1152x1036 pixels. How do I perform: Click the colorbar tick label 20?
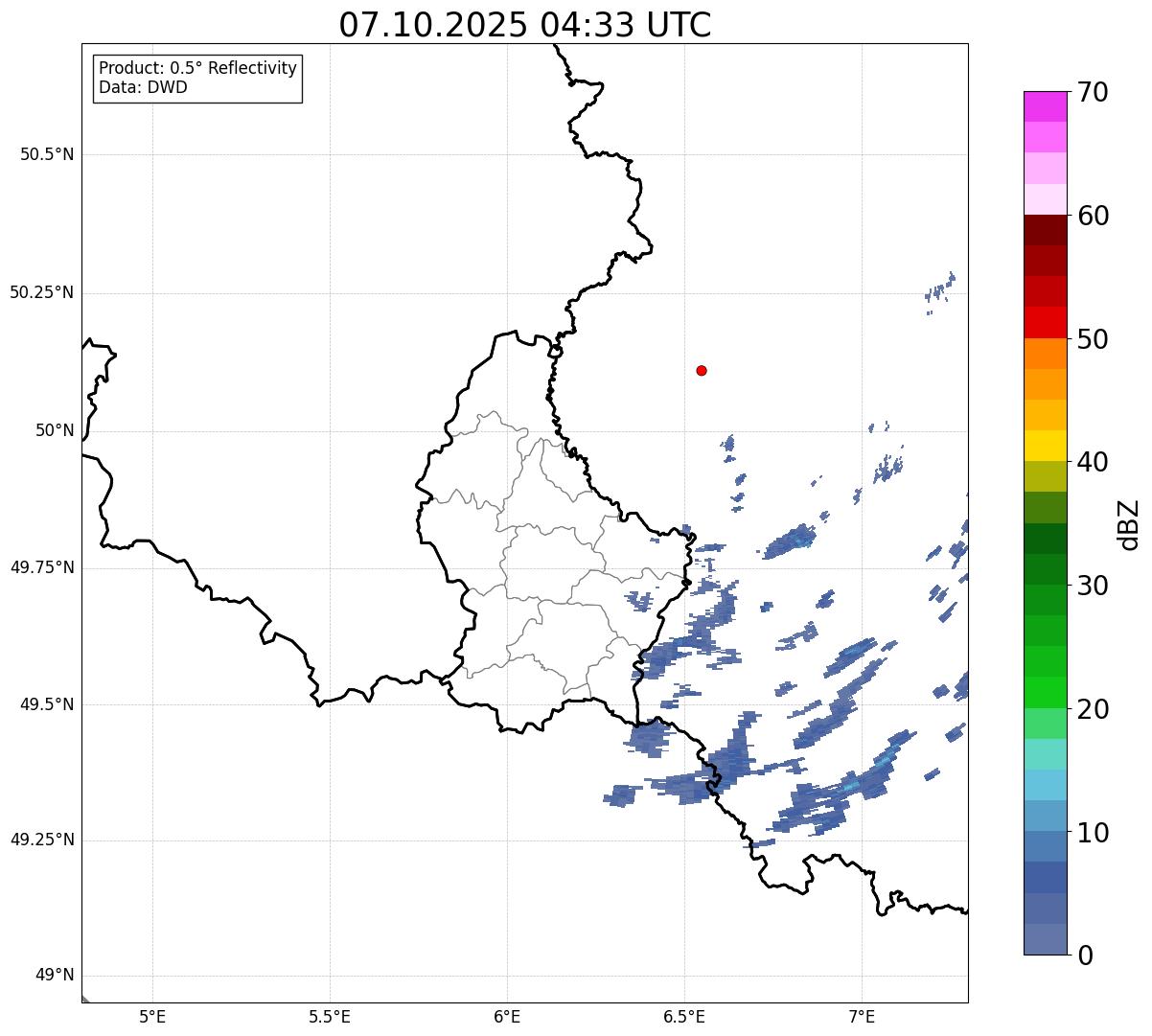[1093, 709]
